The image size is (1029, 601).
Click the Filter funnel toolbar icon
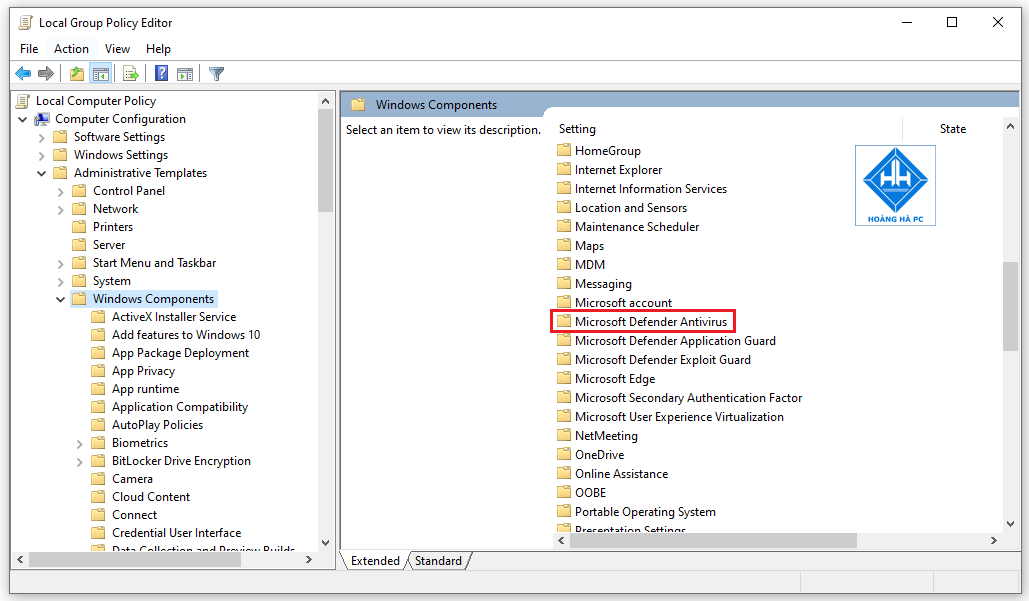pos(217,73)
